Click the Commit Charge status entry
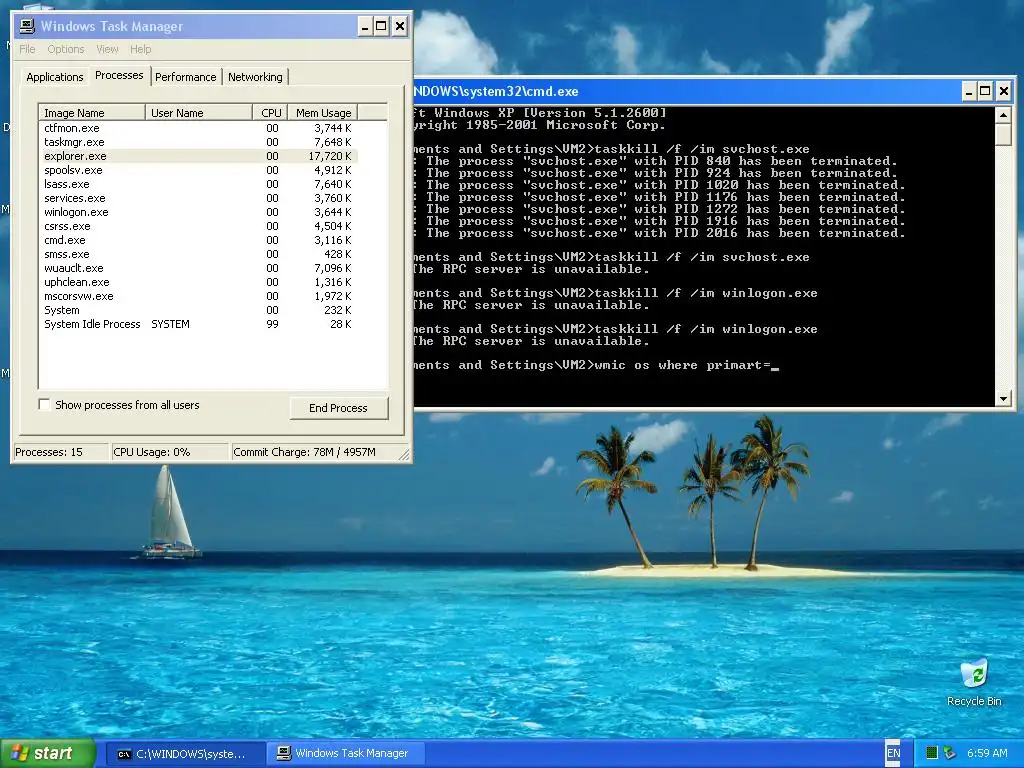Viewport: 1024px width, 768px height. (315, 452)
